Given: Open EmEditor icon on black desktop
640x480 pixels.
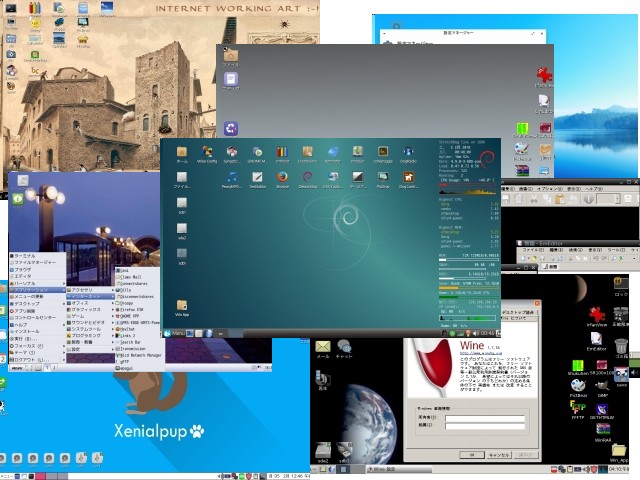Looking at the screenshot, I should 596,339.
